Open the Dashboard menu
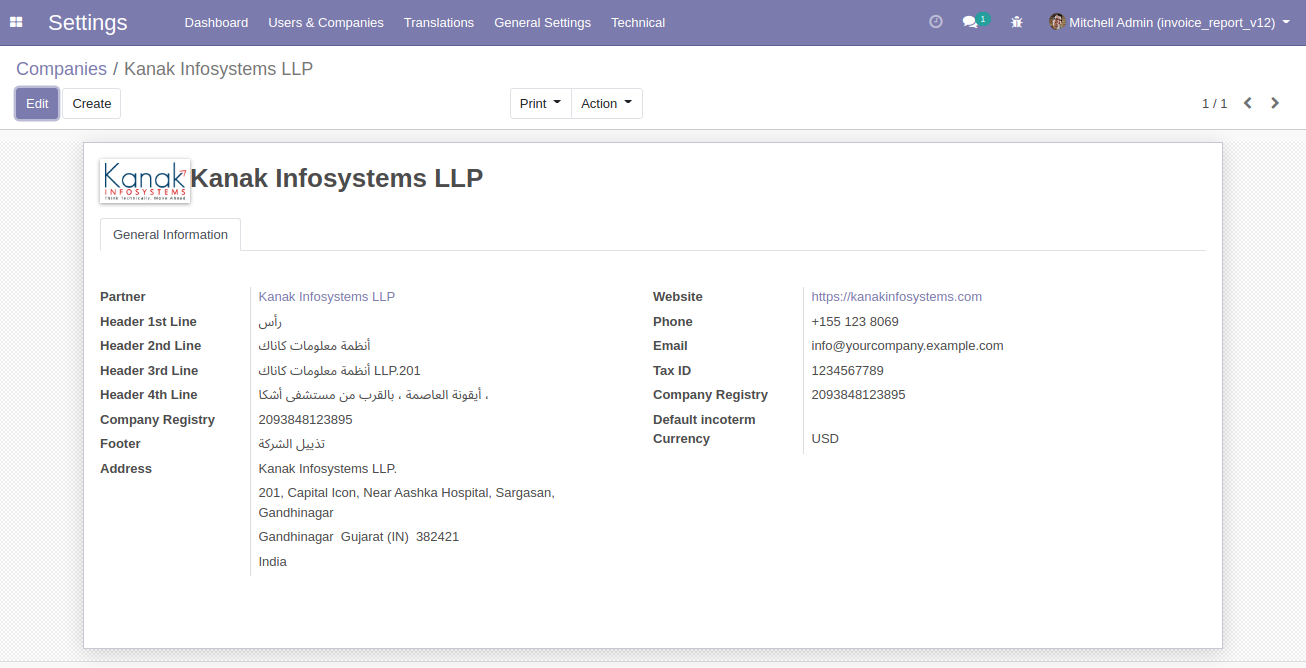This screenshot has width=1306, height=668. 216,22
